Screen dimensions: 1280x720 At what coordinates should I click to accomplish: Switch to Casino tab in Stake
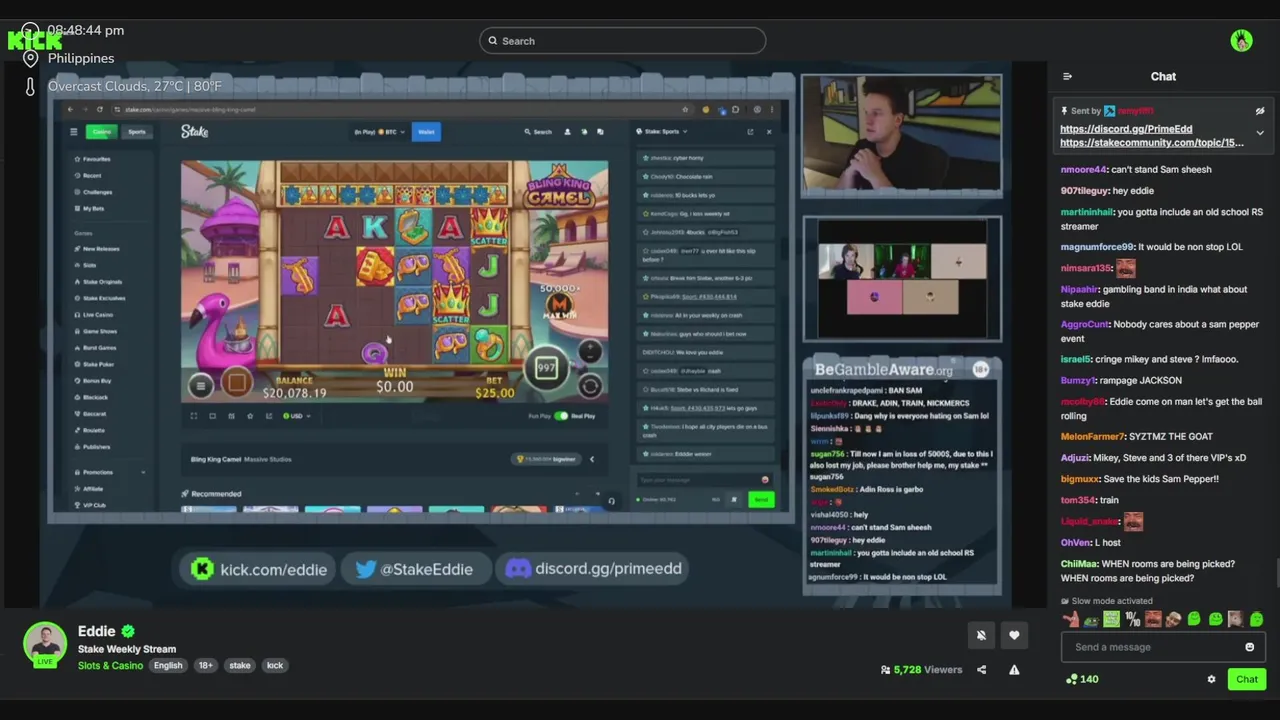click(x=101, y=132)
